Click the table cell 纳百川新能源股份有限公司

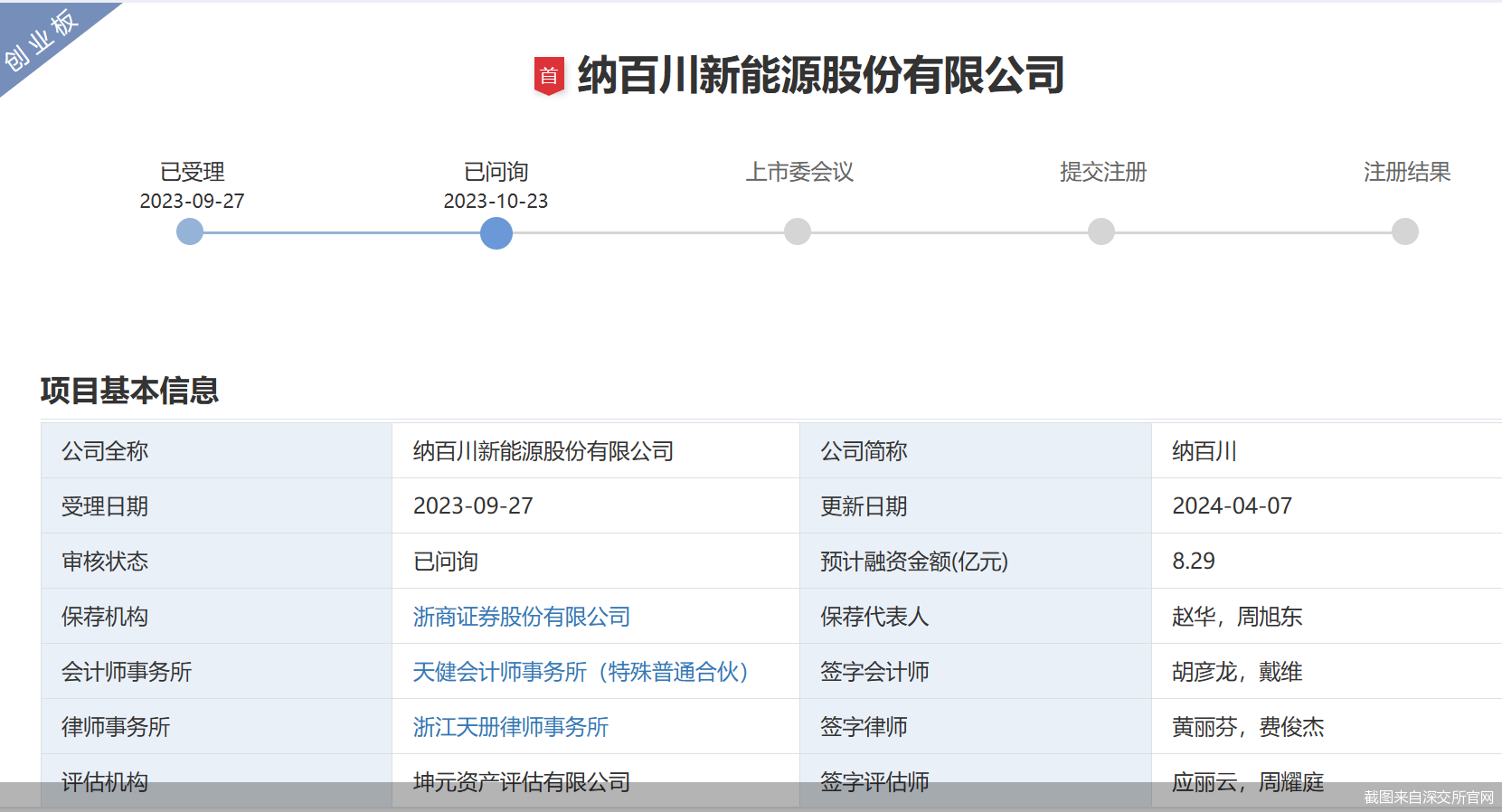pos(596,451)
